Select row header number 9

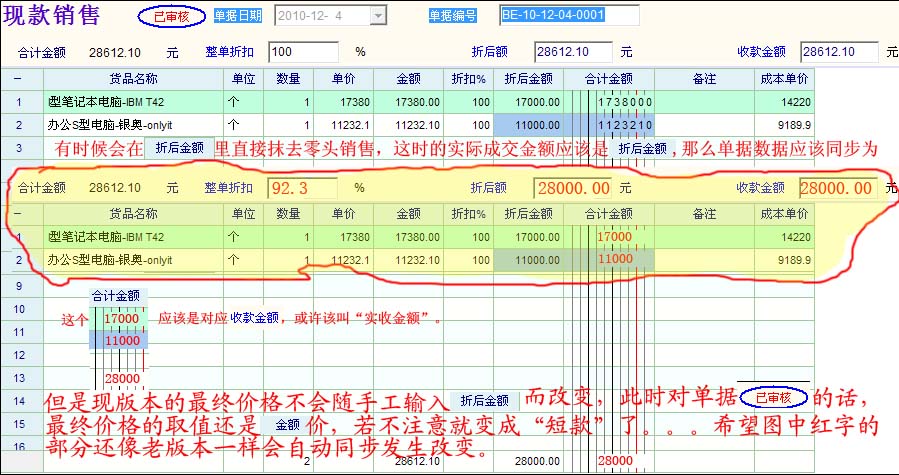point(18,286)
